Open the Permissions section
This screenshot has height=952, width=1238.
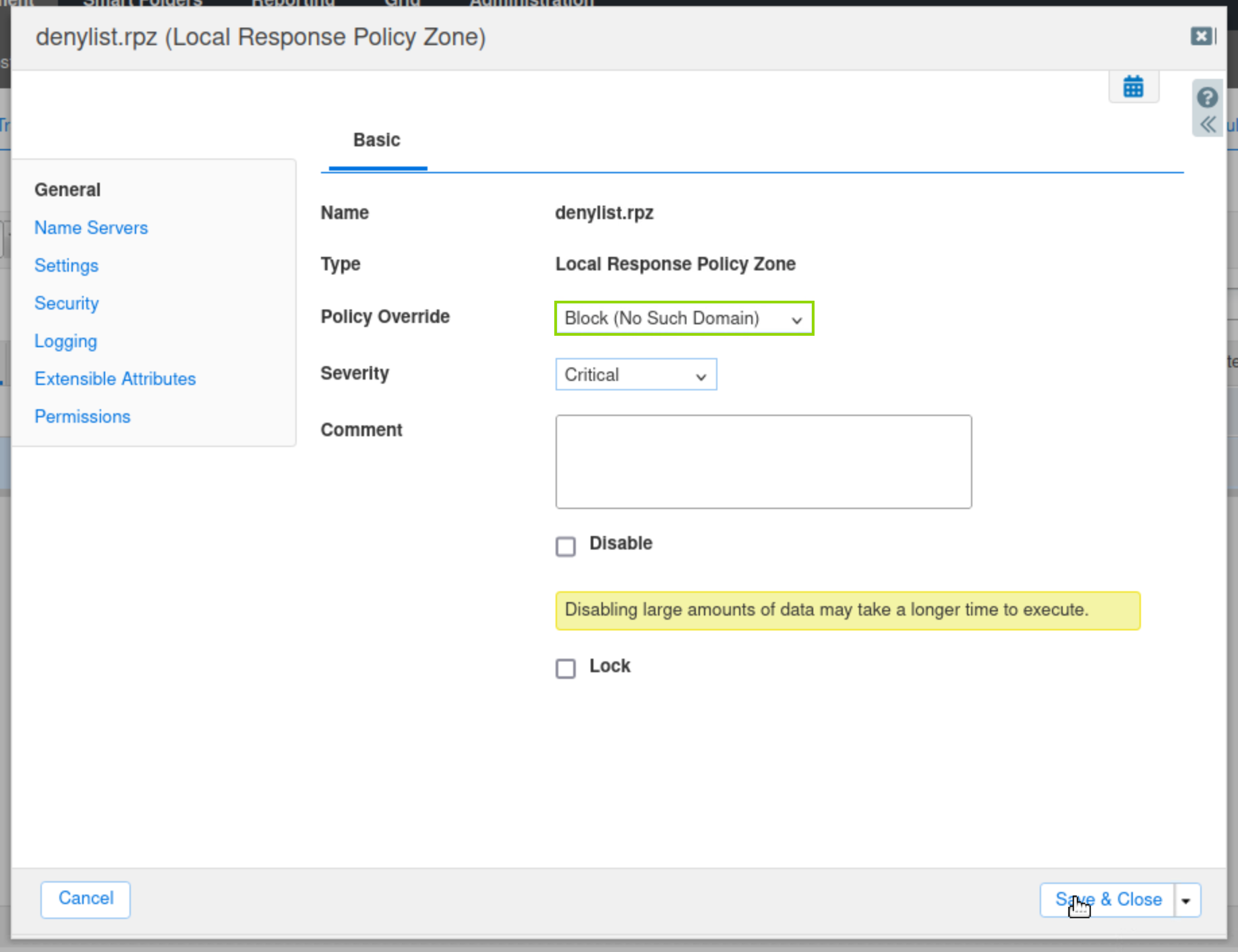point(82,417)
